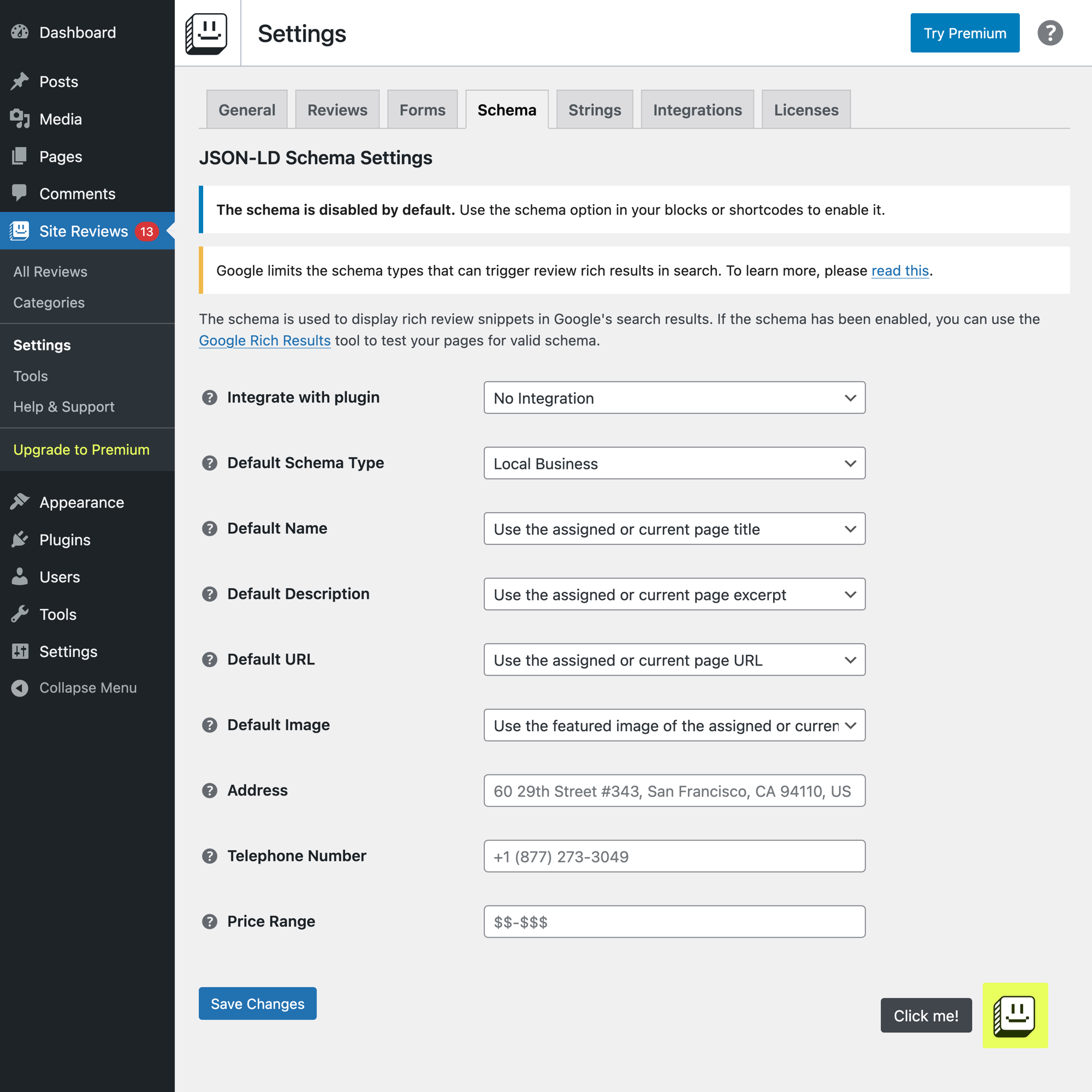The height and width of the screenshot is (1092, 1092).
Task: Click the help icon next to Default Schema Type
Action: click(210, 463)
